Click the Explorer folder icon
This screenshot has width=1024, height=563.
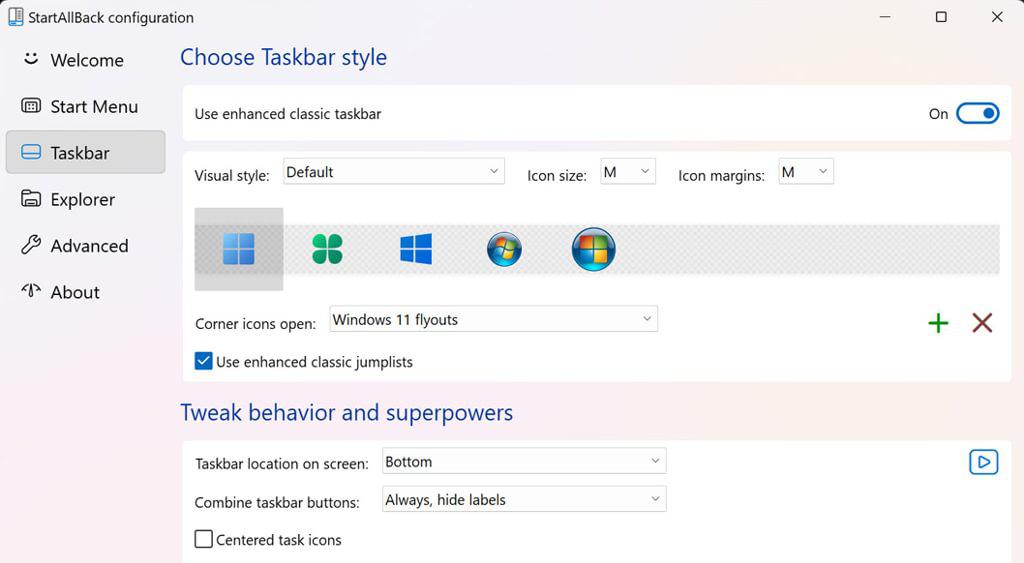point(31,199)
